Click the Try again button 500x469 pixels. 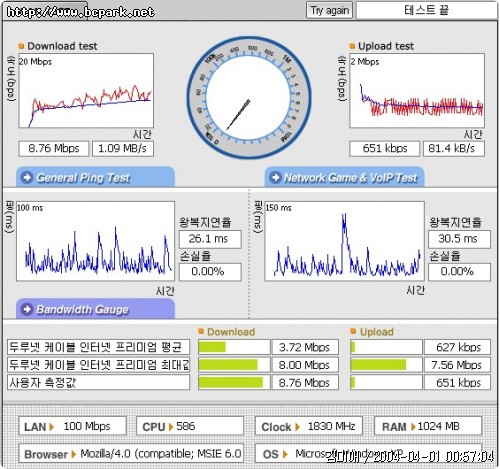[329, 11]
